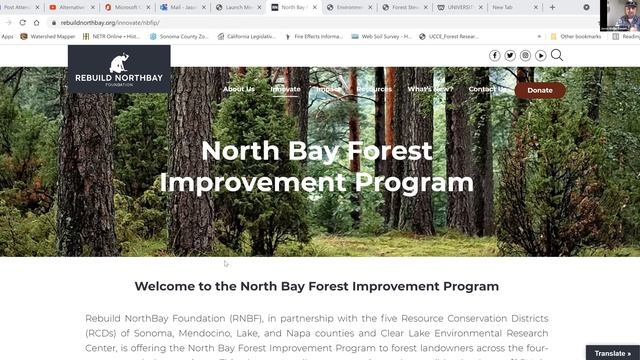Open the Watershed Mapper bookmark
This screenshot has width=640, height=360.
48,36
